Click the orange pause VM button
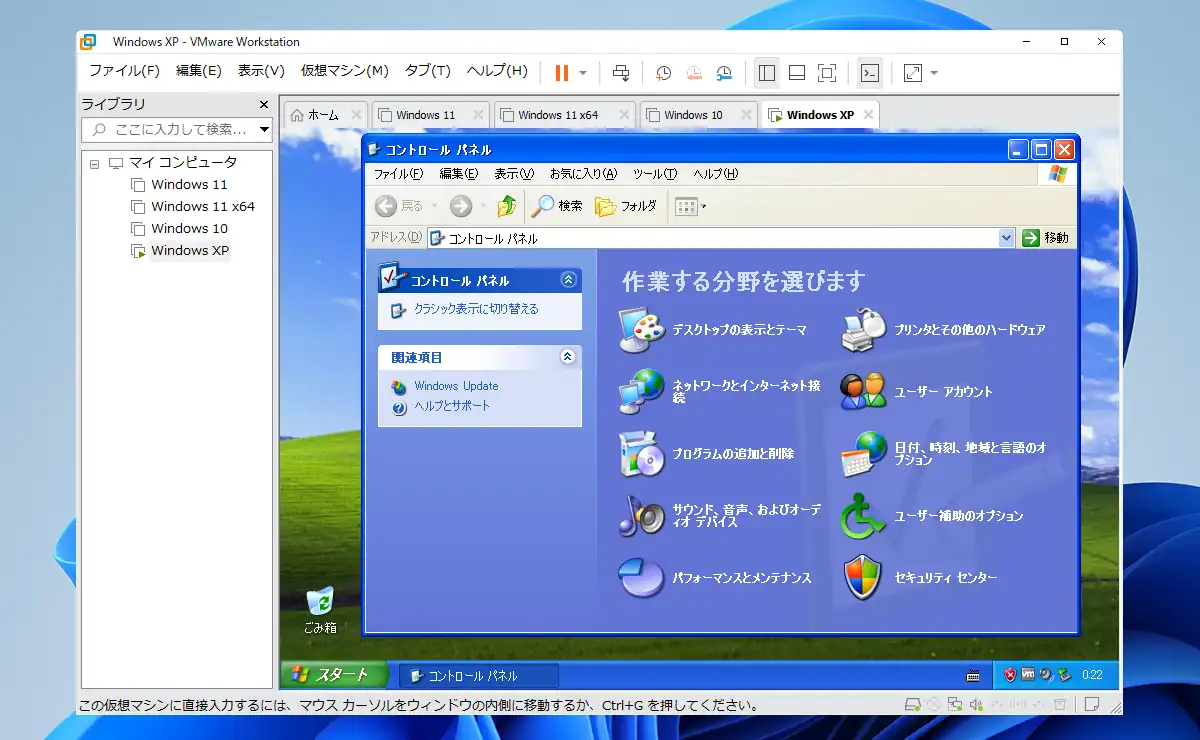1200x740 pixels. tap(561, 72)
